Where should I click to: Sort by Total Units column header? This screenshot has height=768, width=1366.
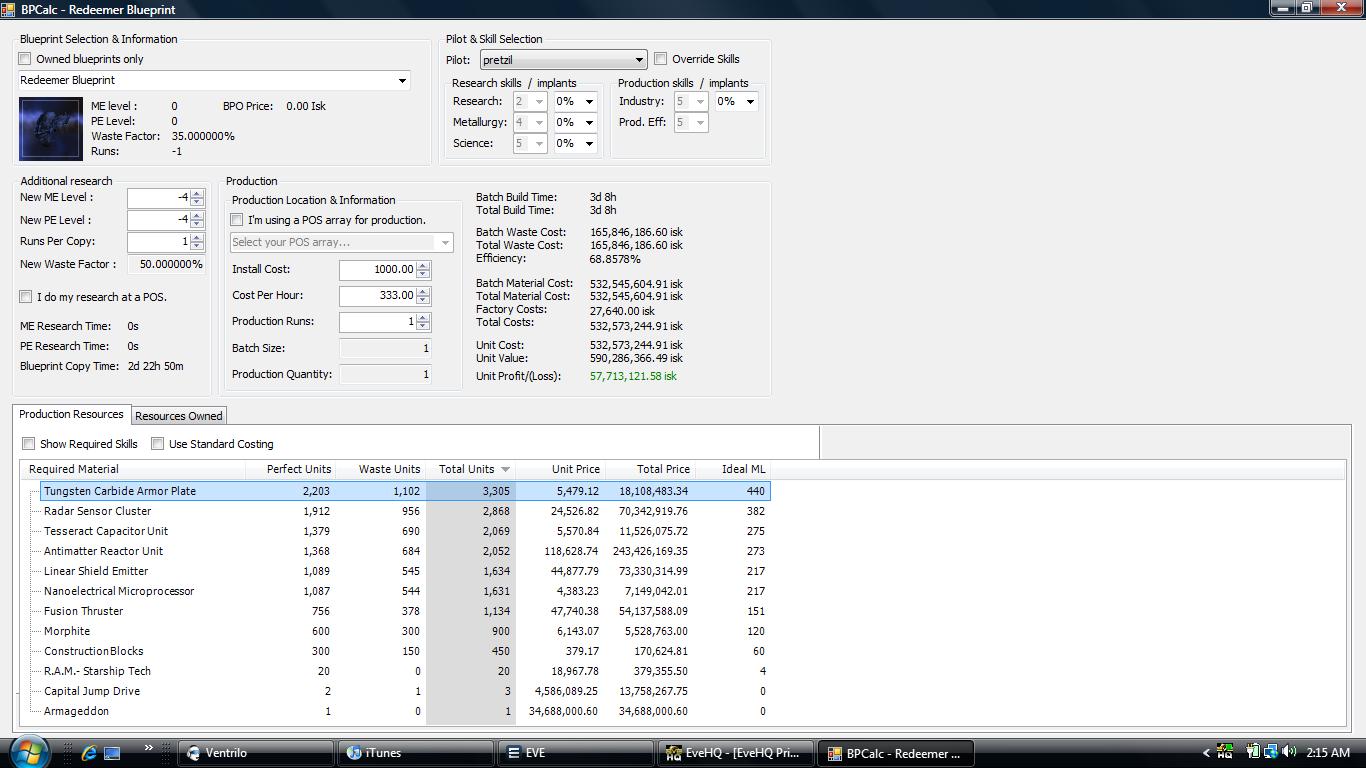point(471,469)
